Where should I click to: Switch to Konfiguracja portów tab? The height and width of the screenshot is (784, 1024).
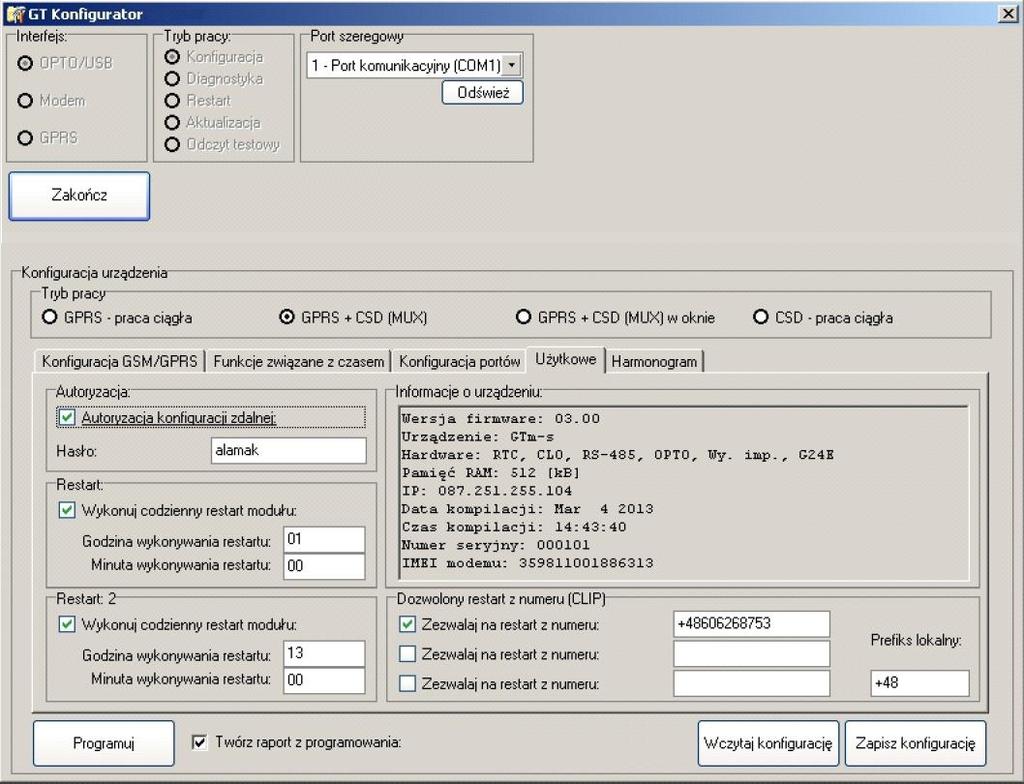click(460, 361)
